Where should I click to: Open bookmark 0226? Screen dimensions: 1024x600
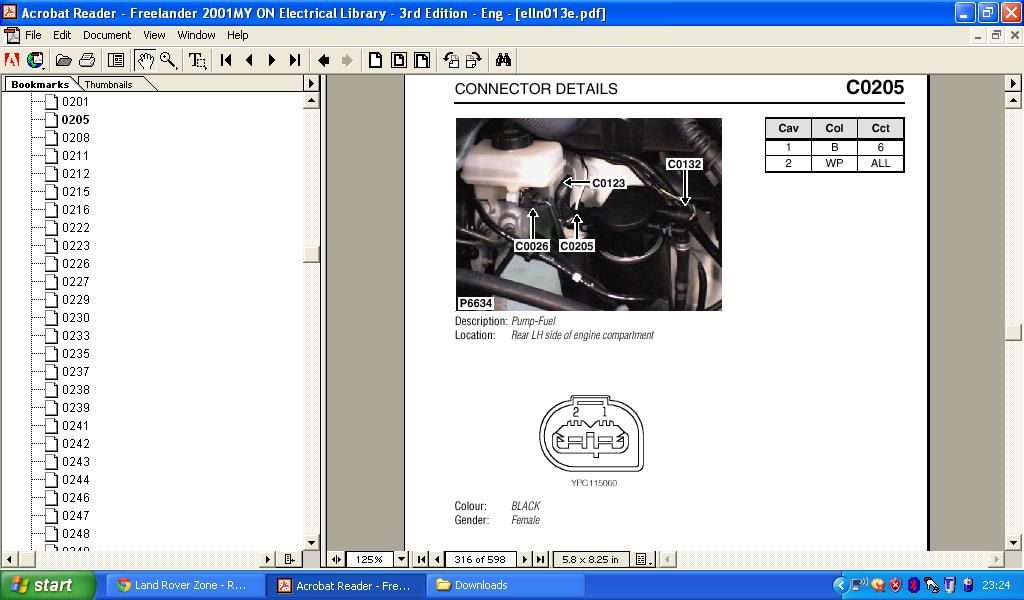(x=75, y=264)
